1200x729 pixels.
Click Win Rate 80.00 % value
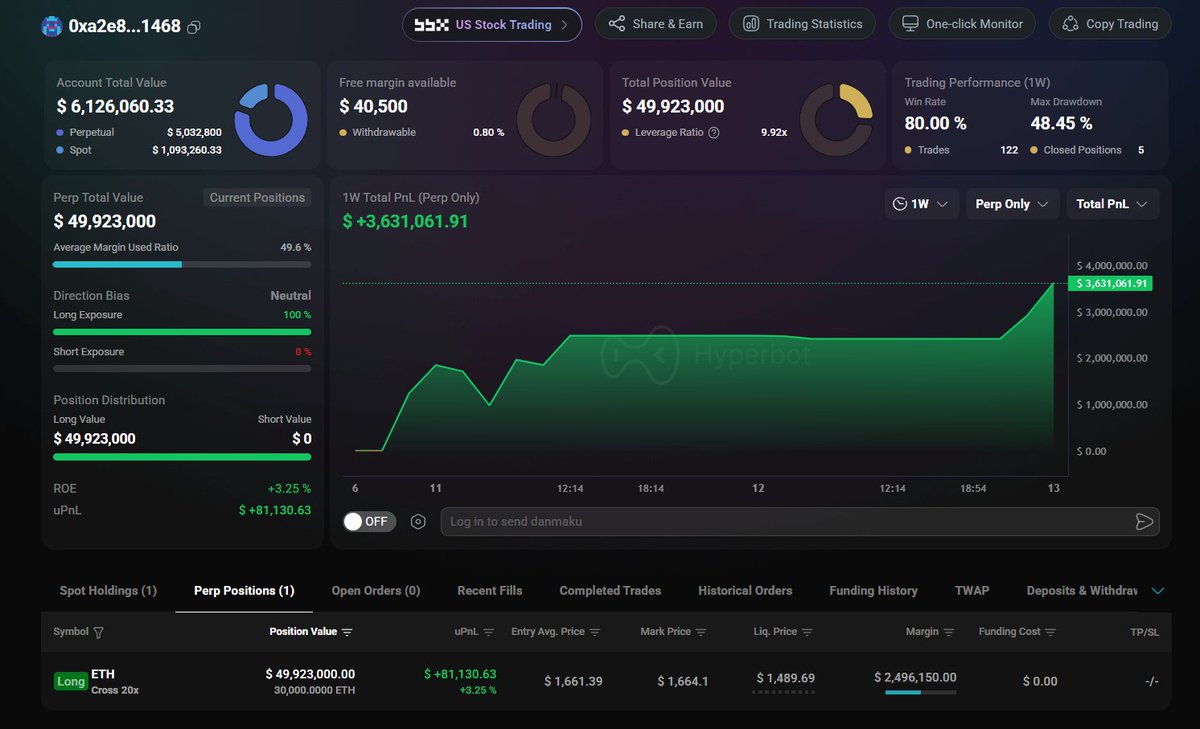pos(936,124)
